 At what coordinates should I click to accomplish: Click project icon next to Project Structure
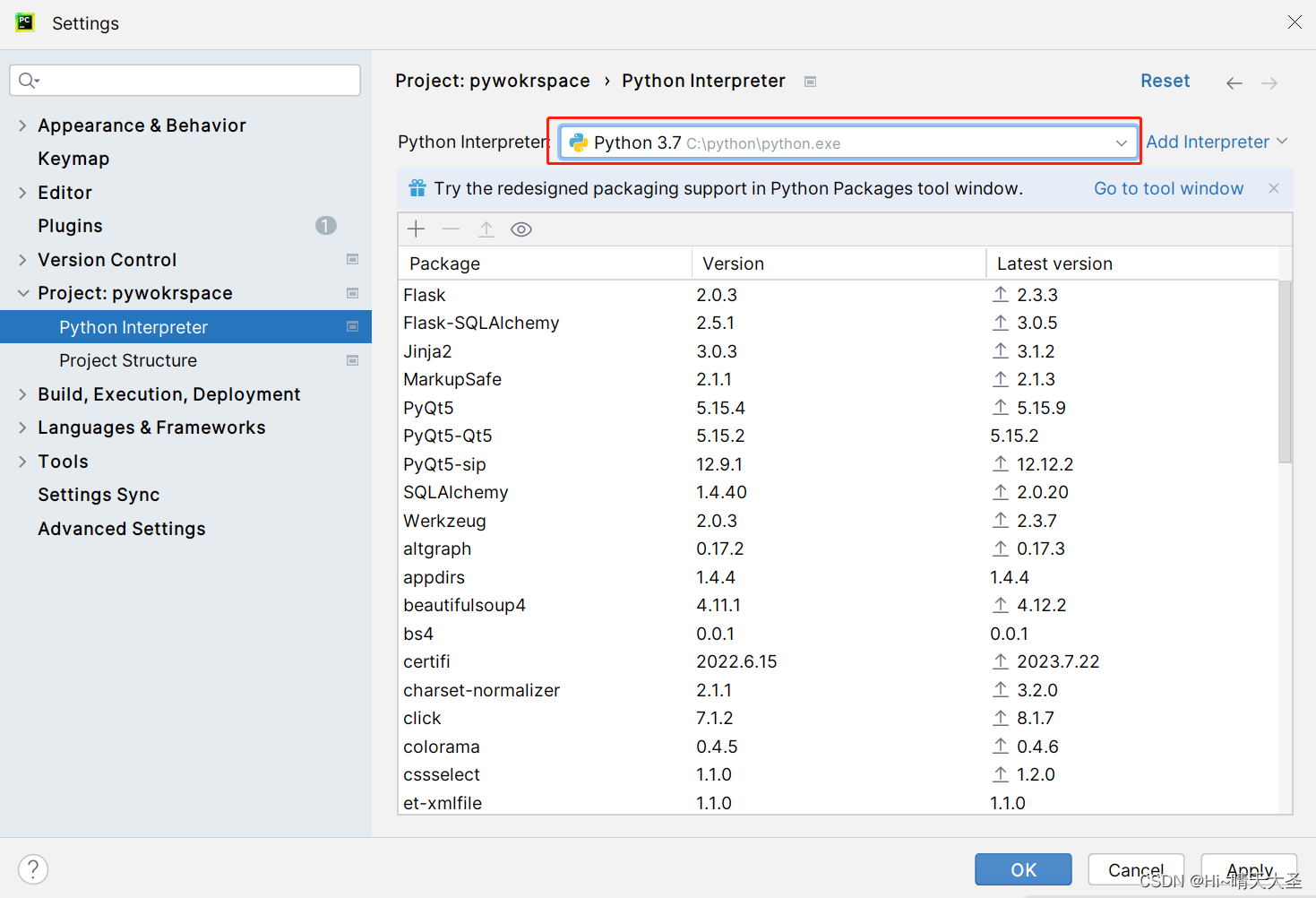click(x=352, y=360)
